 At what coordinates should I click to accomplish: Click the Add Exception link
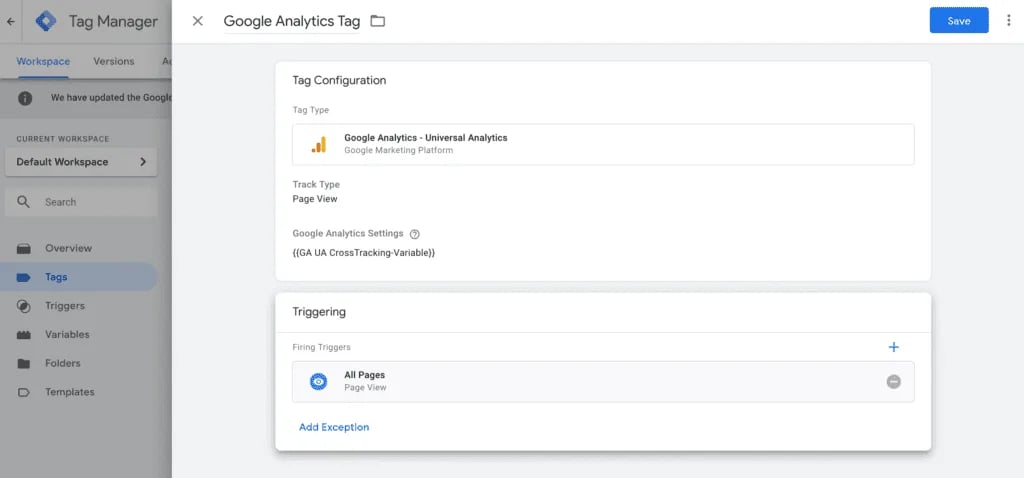click(x=334, y=427)
